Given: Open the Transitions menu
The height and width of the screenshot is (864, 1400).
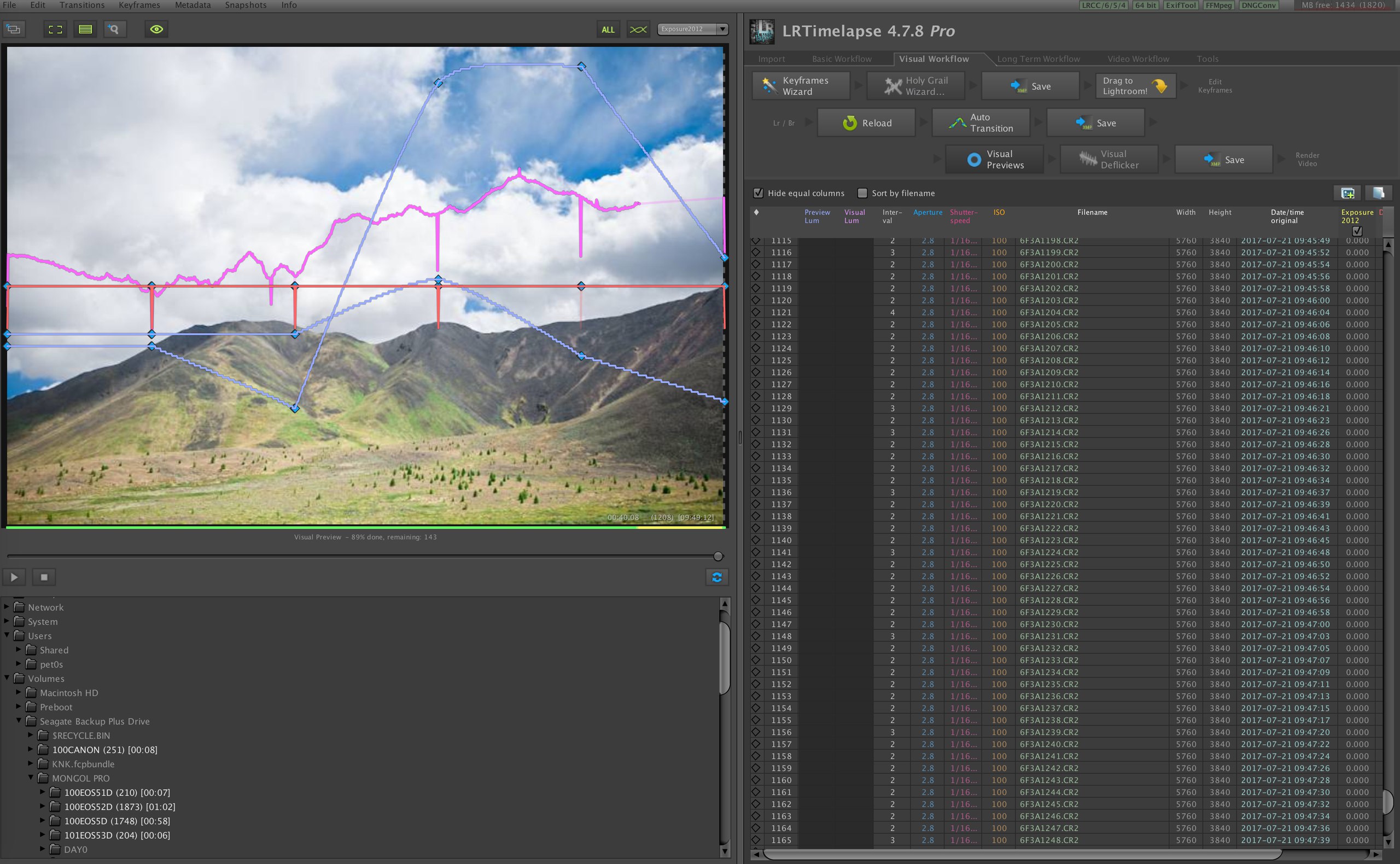Looking at the screenshot, I should [82, 5].
